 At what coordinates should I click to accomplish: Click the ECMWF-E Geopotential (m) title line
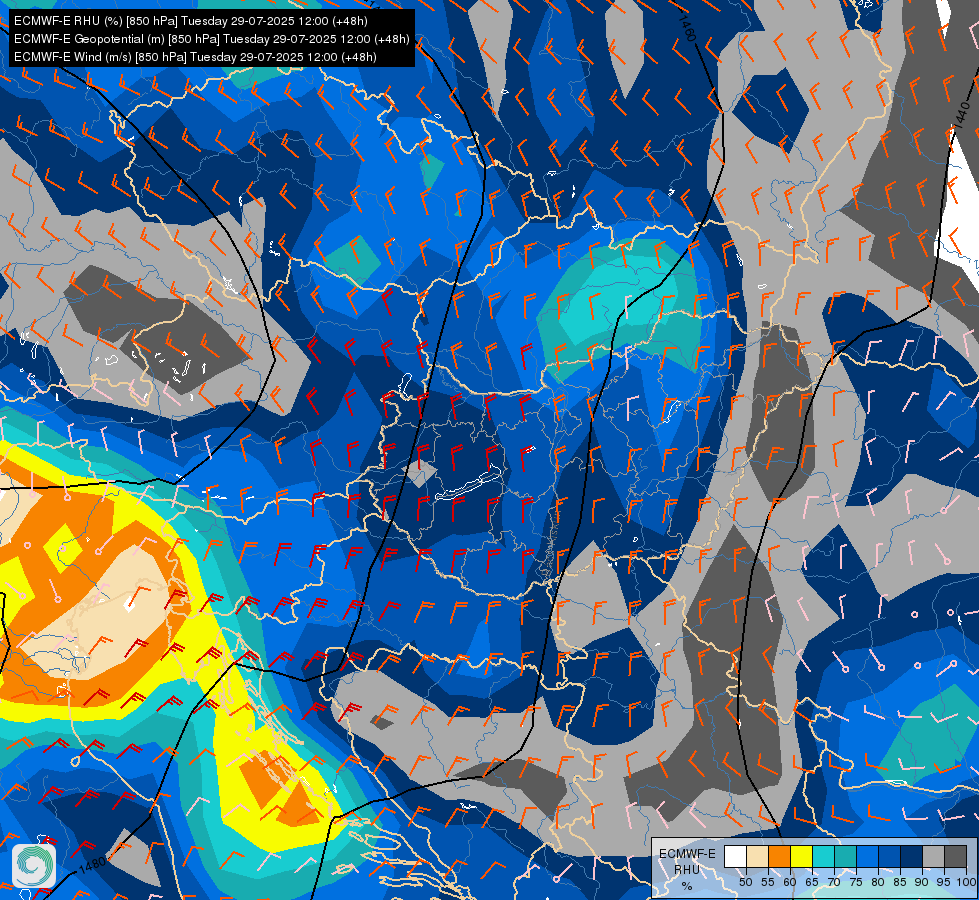212,39
